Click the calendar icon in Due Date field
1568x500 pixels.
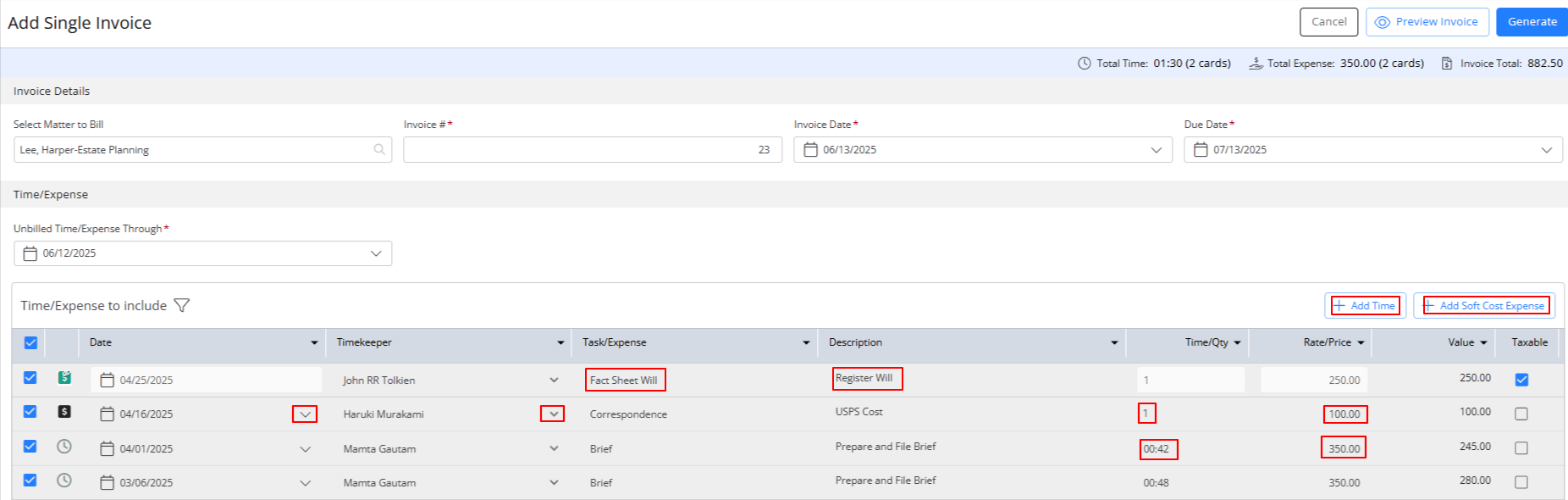click(x=1201, y=149)
